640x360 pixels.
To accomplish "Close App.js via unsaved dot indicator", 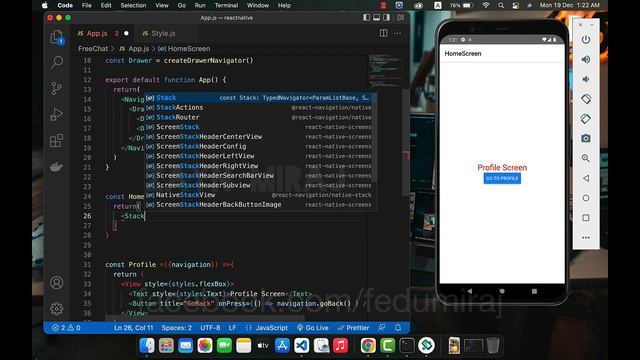I will pos(126,33).
